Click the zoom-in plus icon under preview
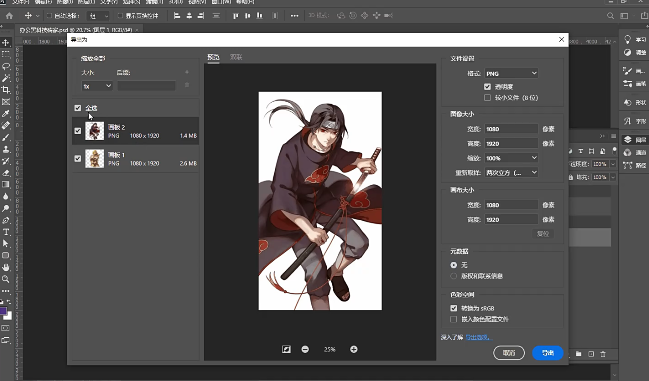This screenshot has width=649, height=381. click(x=353, y=350)
